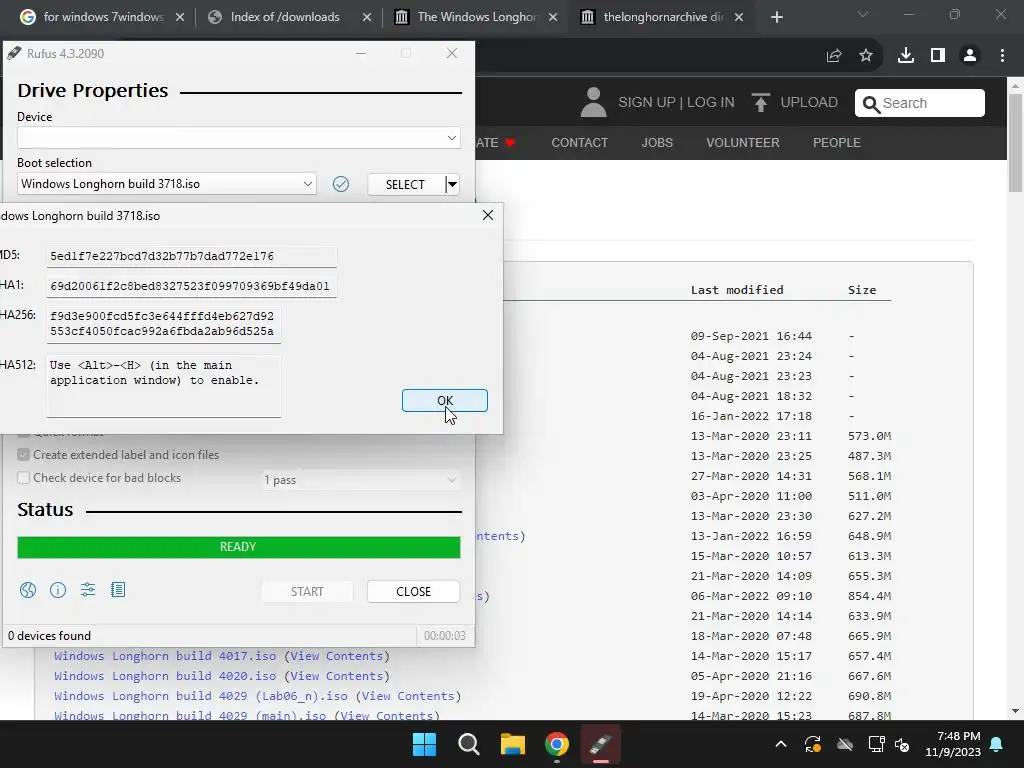Open Windows Longhorn build 4017.iso link

[x=165, y=656]
